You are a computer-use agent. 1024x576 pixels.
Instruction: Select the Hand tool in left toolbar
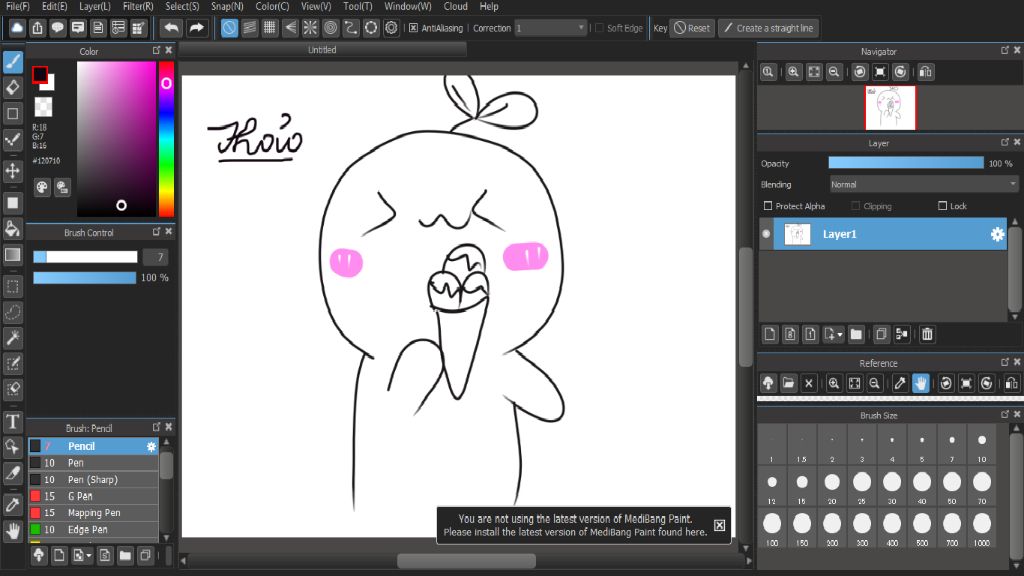[x=12, y=531]
